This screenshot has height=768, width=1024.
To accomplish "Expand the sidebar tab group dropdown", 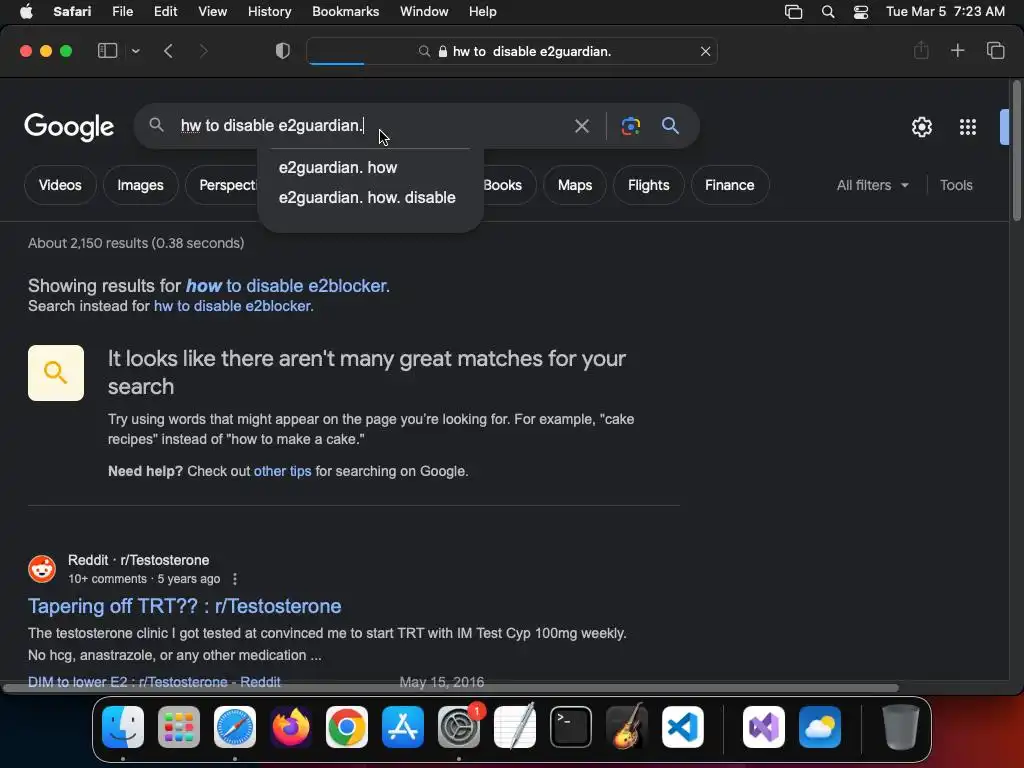I will click(x=135, y=51).
